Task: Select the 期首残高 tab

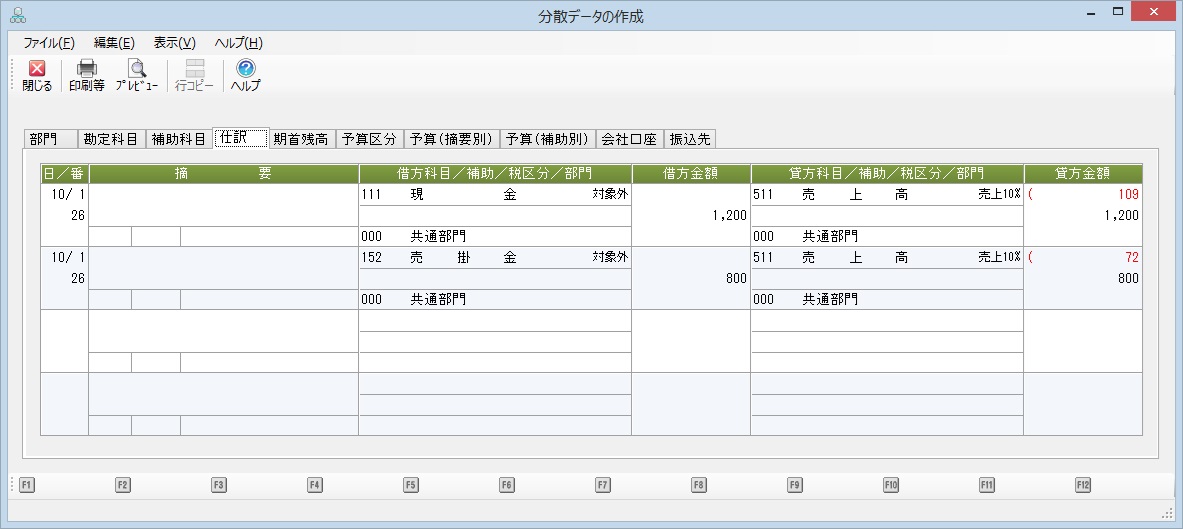Action: (301, 139)
